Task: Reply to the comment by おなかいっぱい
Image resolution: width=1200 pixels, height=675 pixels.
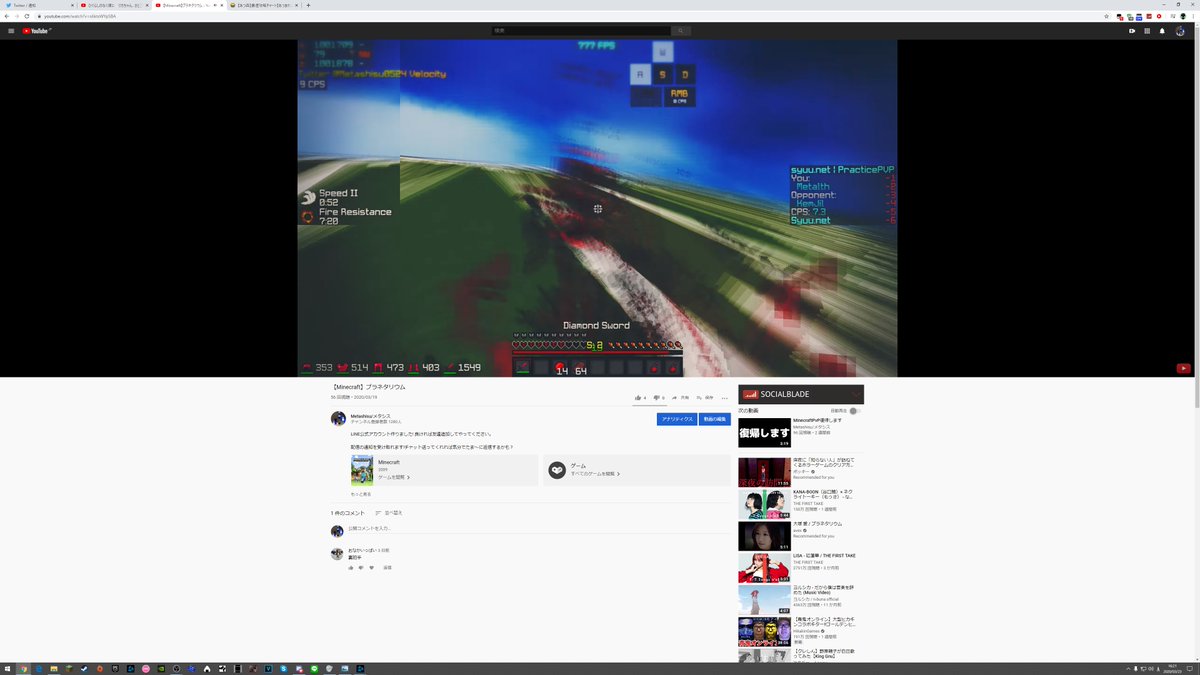Action: click(387, 567)
